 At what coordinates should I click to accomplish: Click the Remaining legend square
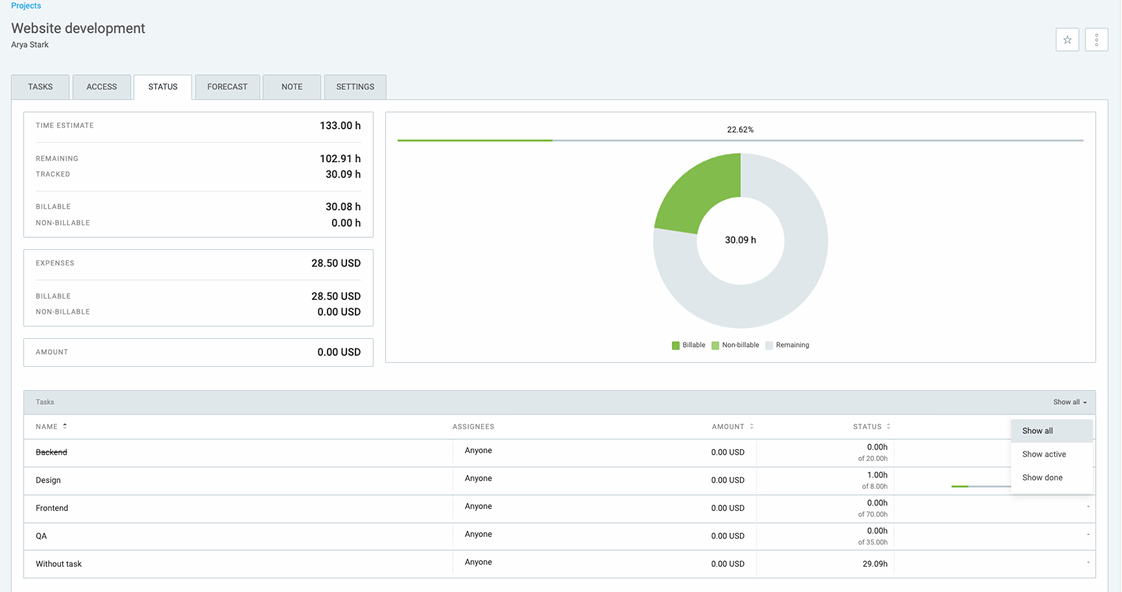(769, 345)
